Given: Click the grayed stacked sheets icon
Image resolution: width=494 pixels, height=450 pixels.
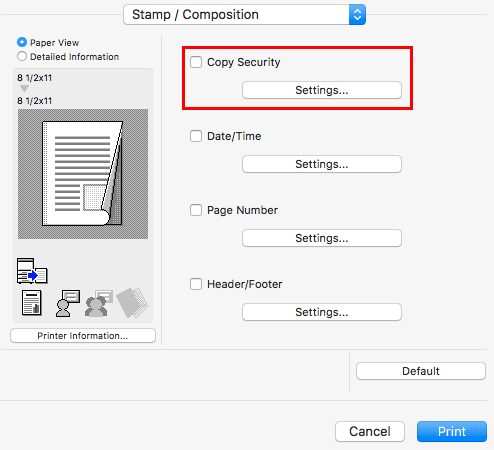Looking at the screenshot, I should [x=132, y=303].
